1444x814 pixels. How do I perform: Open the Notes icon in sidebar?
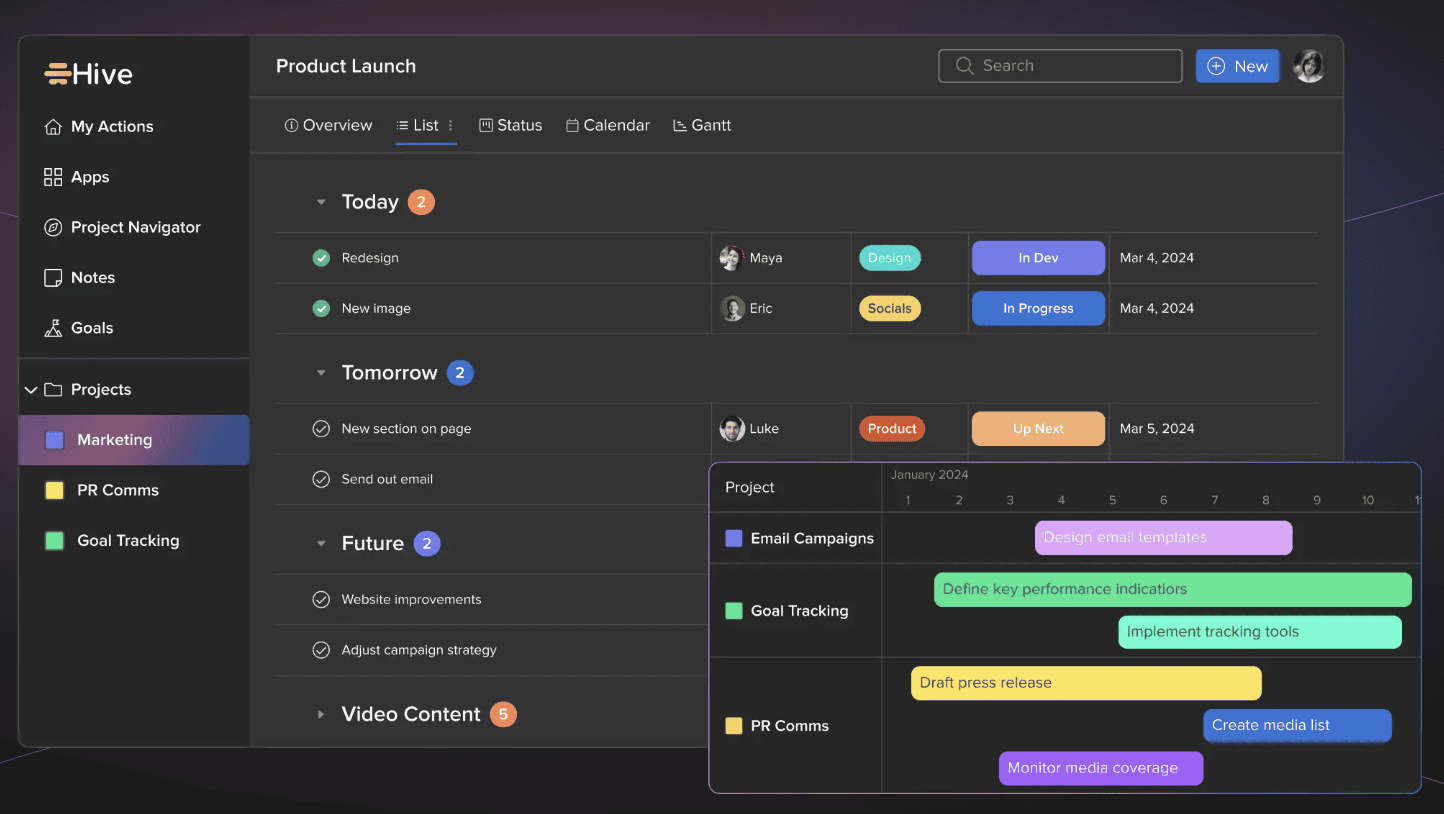pos(53,278)
